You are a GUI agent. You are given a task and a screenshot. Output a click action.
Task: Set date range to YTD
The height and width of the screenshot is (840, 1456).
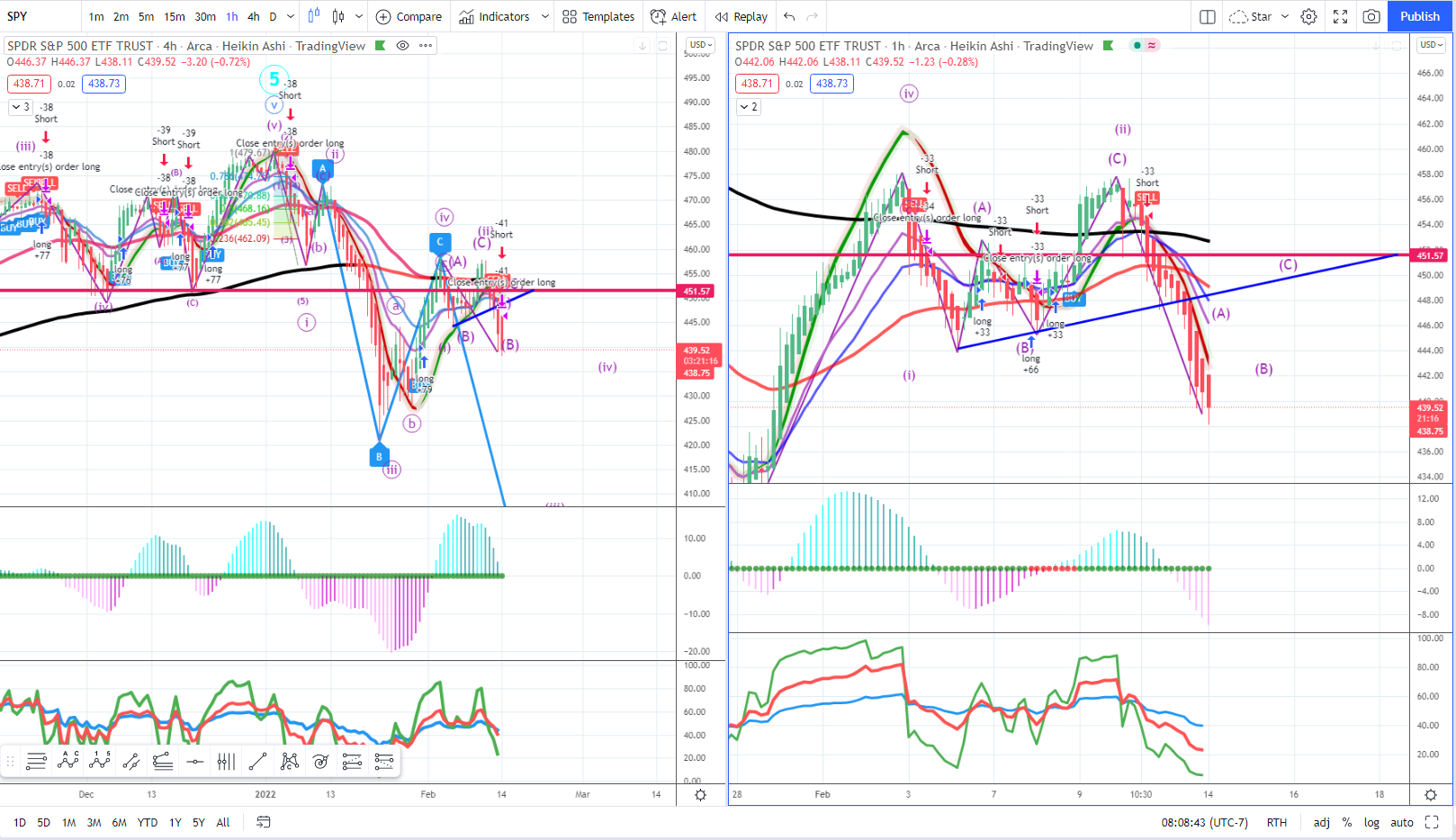[x=148, y=822]
